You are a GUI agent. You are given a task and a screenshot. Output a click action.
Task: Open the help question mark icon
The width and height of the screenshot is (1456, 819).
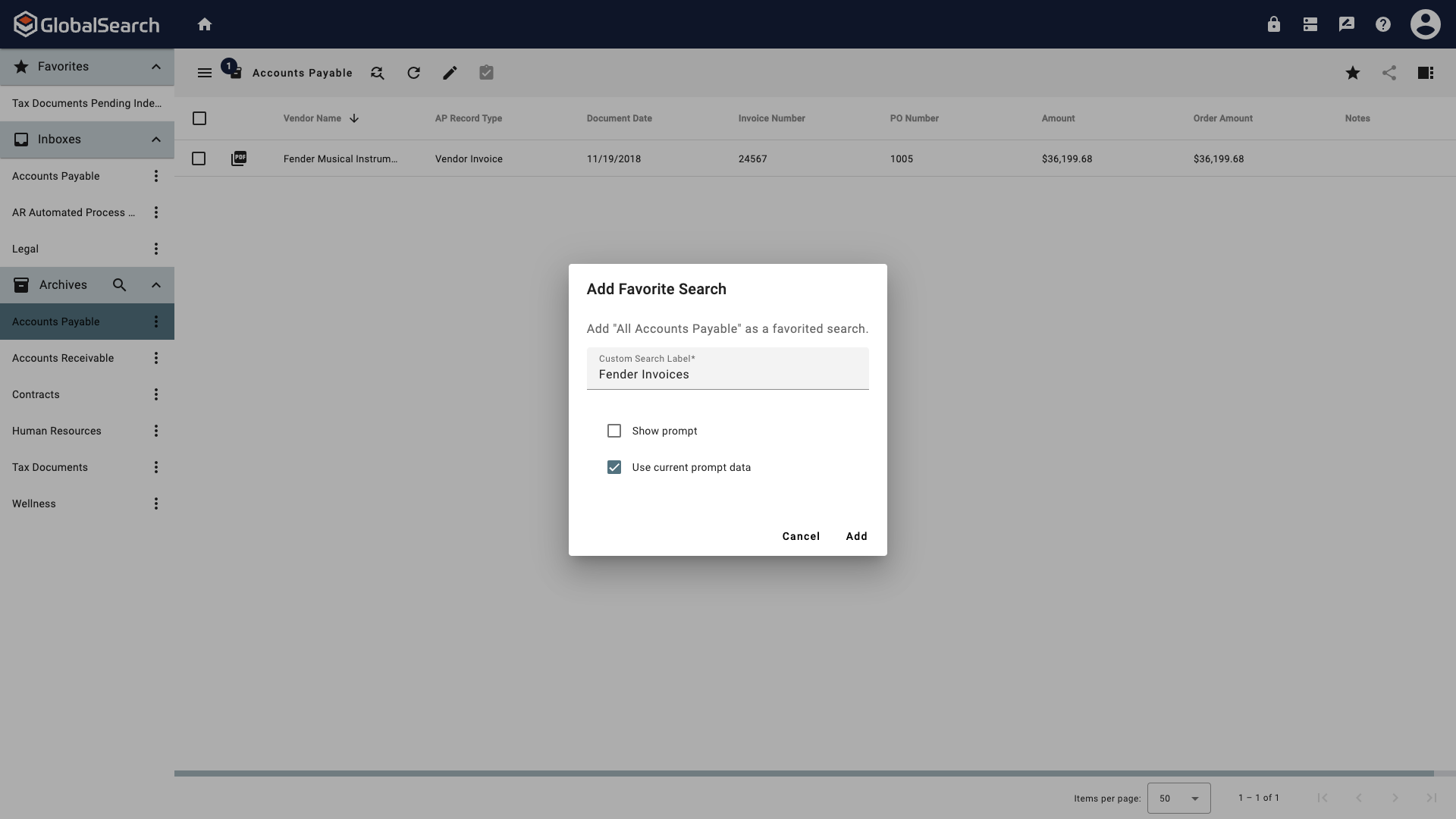1382,24
